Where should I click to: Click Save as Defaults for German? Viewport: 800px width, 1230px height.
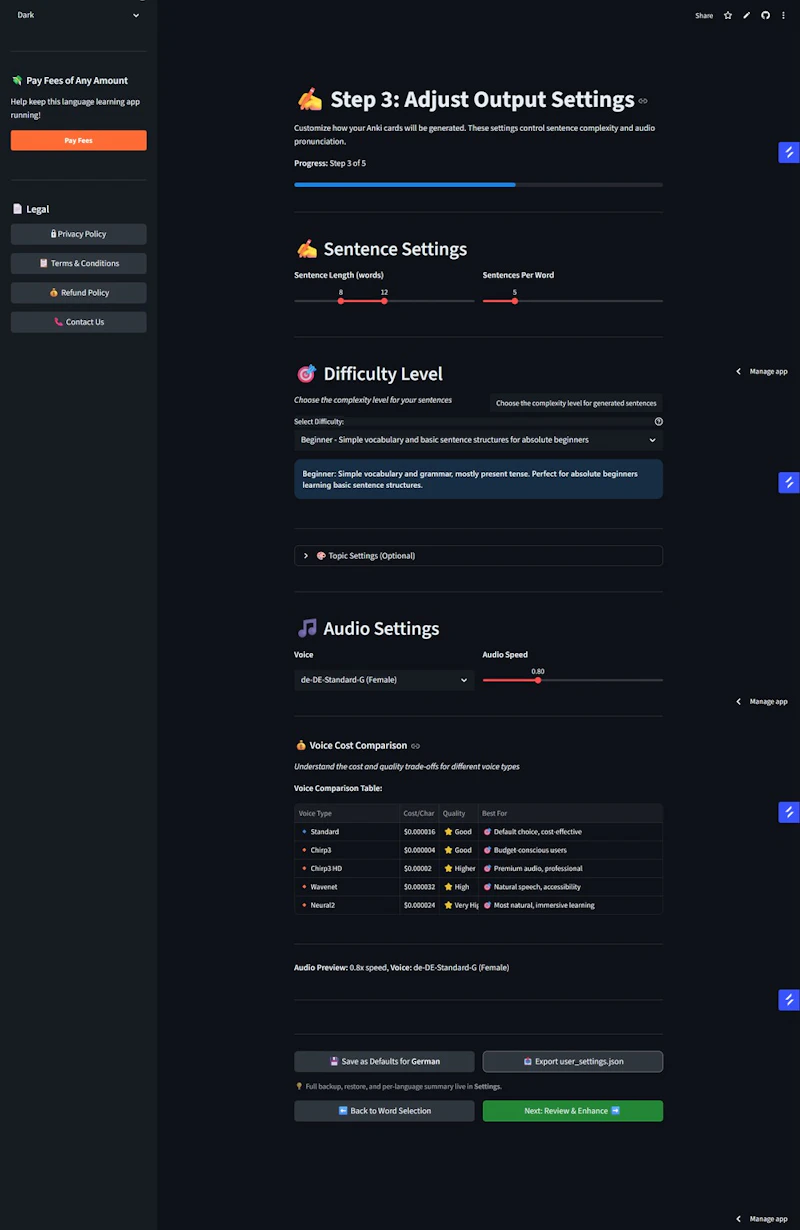tap(384, 1061)
